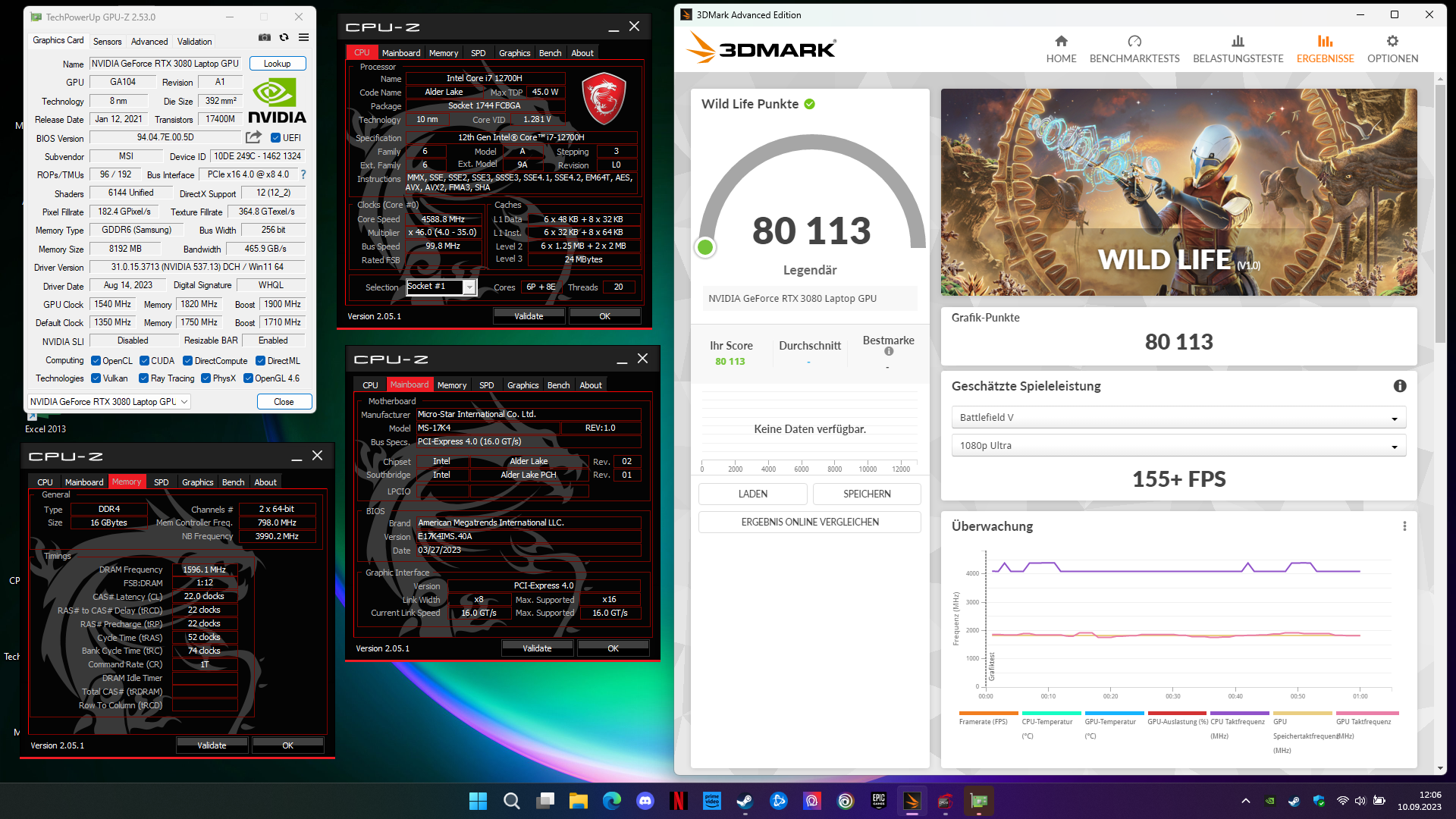1456x819 pixels.
Task: Open taskbar Search
Action: 512,801
